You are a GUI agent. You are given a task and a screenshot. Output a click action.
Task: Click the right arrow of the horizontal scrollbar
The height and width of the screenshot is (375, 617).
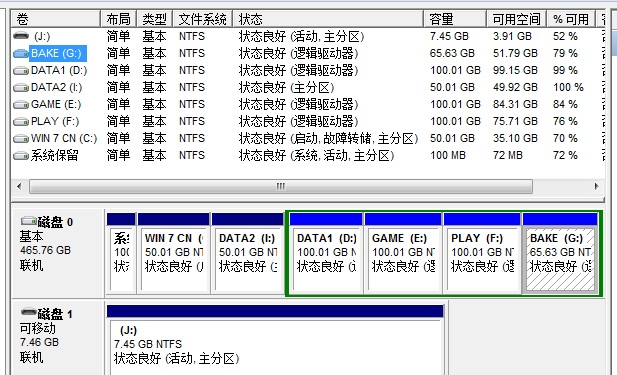[597, 186]
